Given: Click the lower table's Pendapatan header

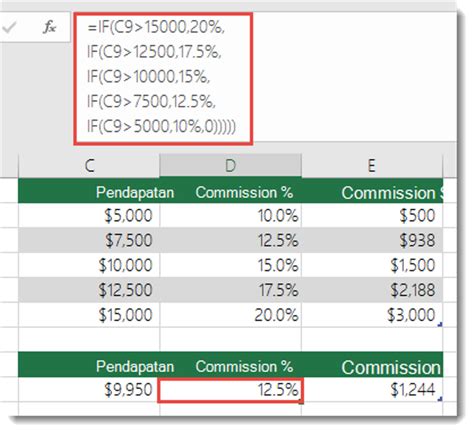Looking at the screenshot, I should [x=135, y=366].
